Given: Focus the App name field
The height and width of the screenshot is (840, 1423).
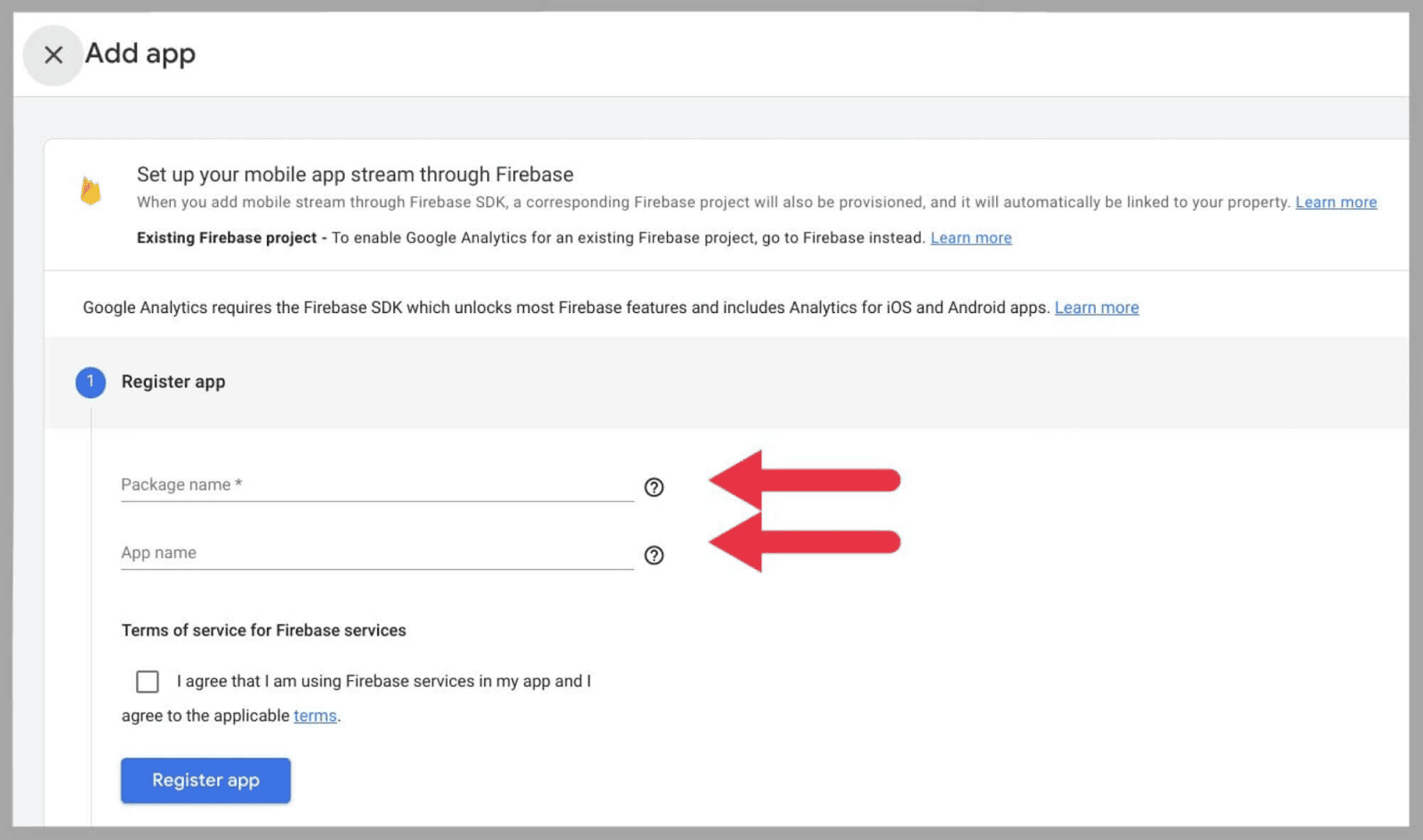Looking at the screenshot, I should point(376,553).
